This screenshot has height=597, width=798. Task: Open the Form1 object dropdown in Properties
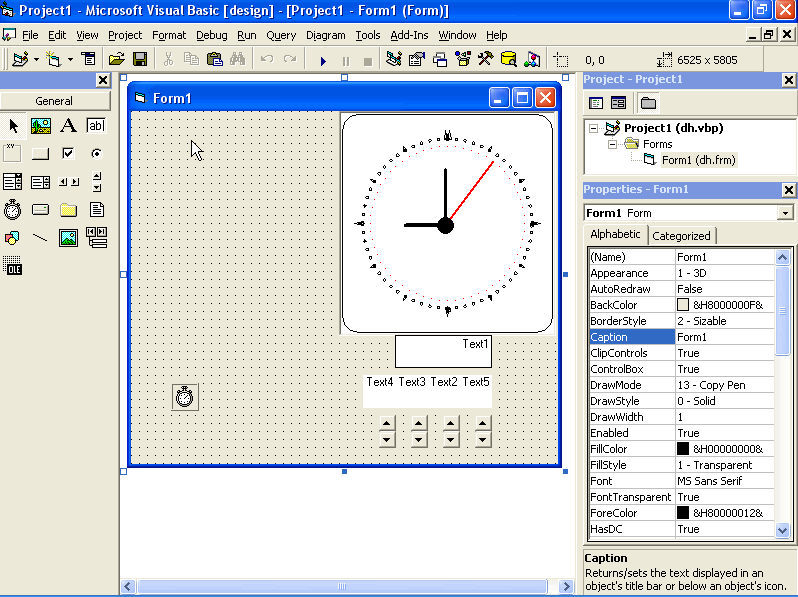click(x=784, y=213)
